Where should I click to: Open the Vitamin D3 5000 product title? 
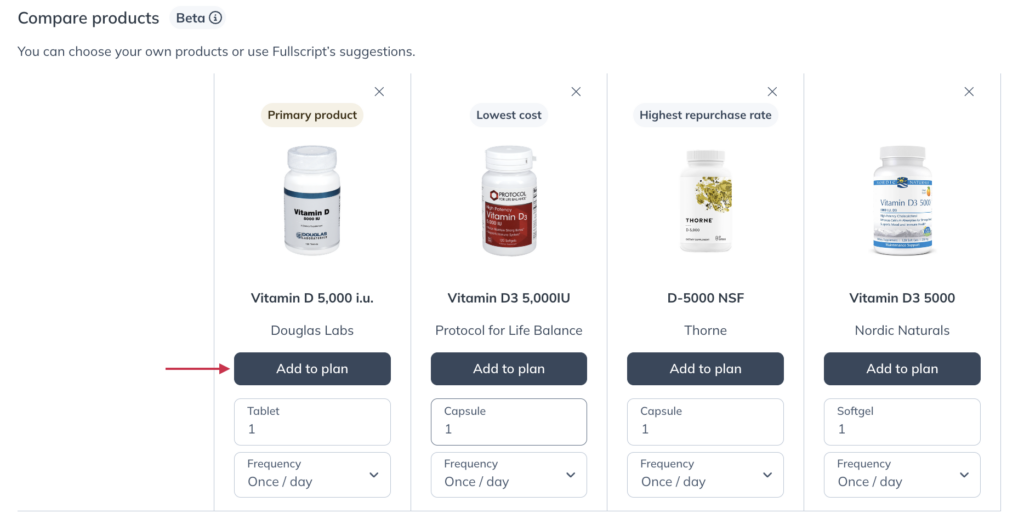pos(902,298)
